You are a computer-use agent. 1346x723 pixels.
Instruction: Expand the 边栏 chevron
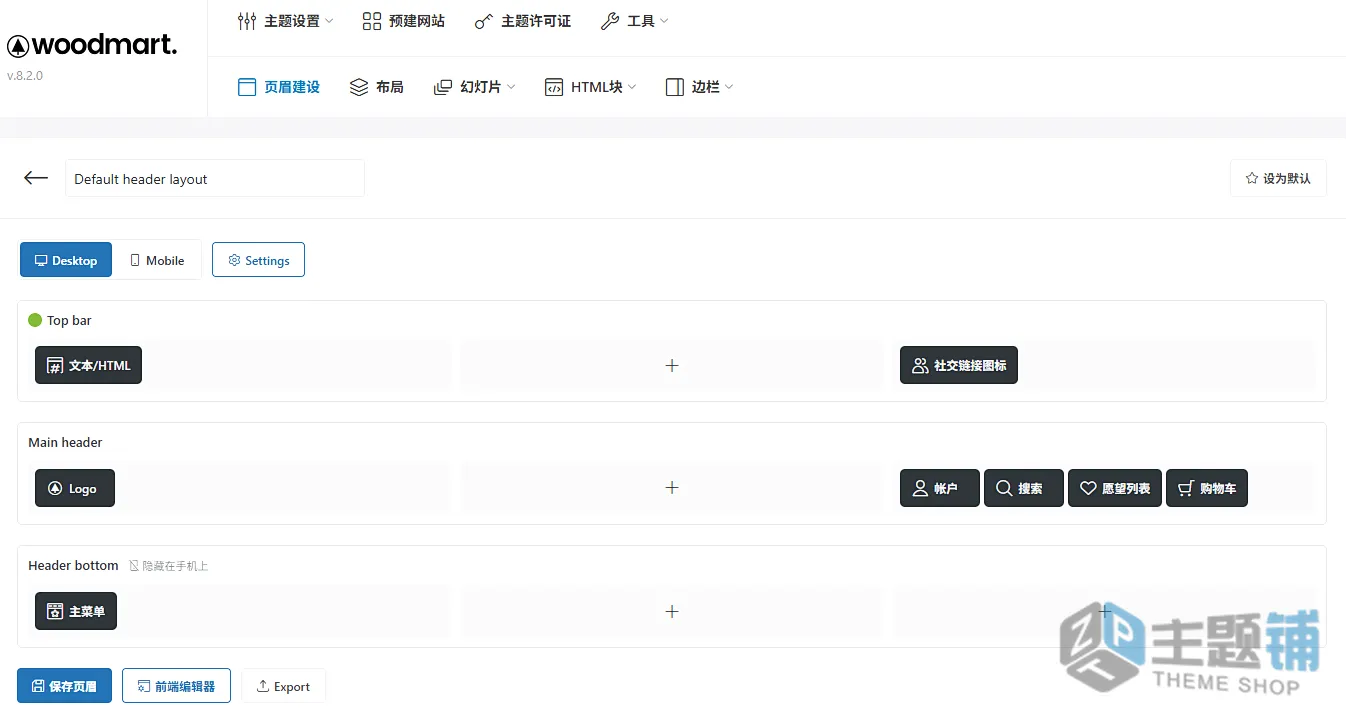729,87
